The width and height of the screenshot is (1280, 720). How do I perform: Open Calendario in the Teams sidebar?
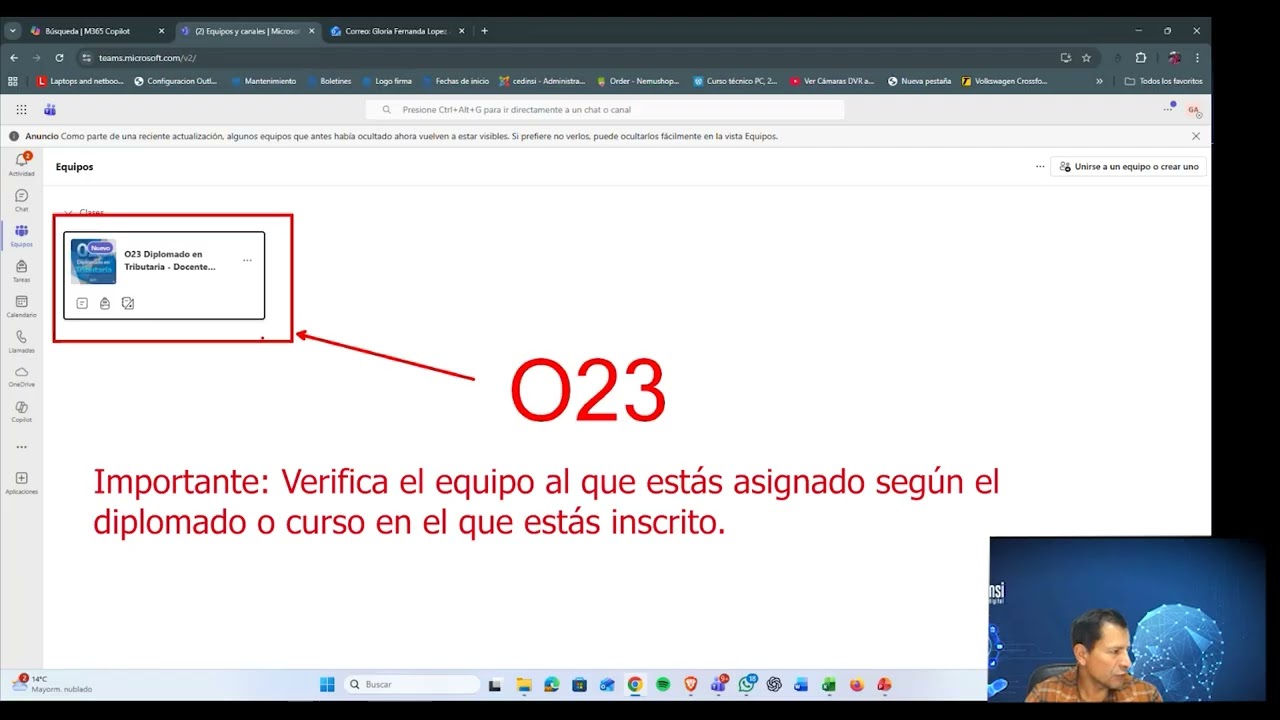[21, 306]
